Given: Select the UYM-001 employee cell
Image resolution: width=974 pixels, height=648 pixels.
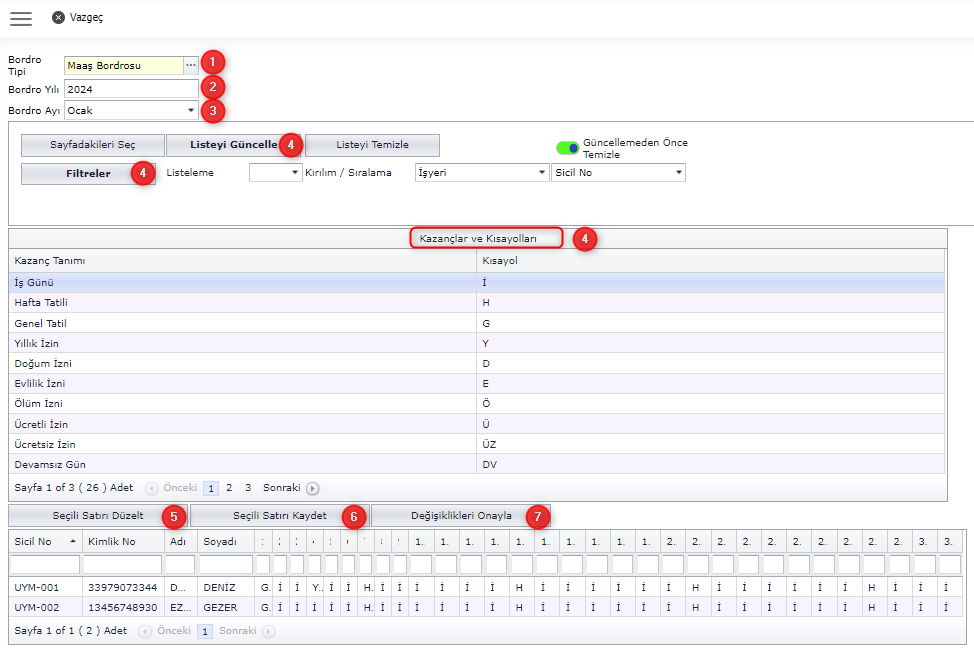Looking at the screenshot, I should coord(45,587).
